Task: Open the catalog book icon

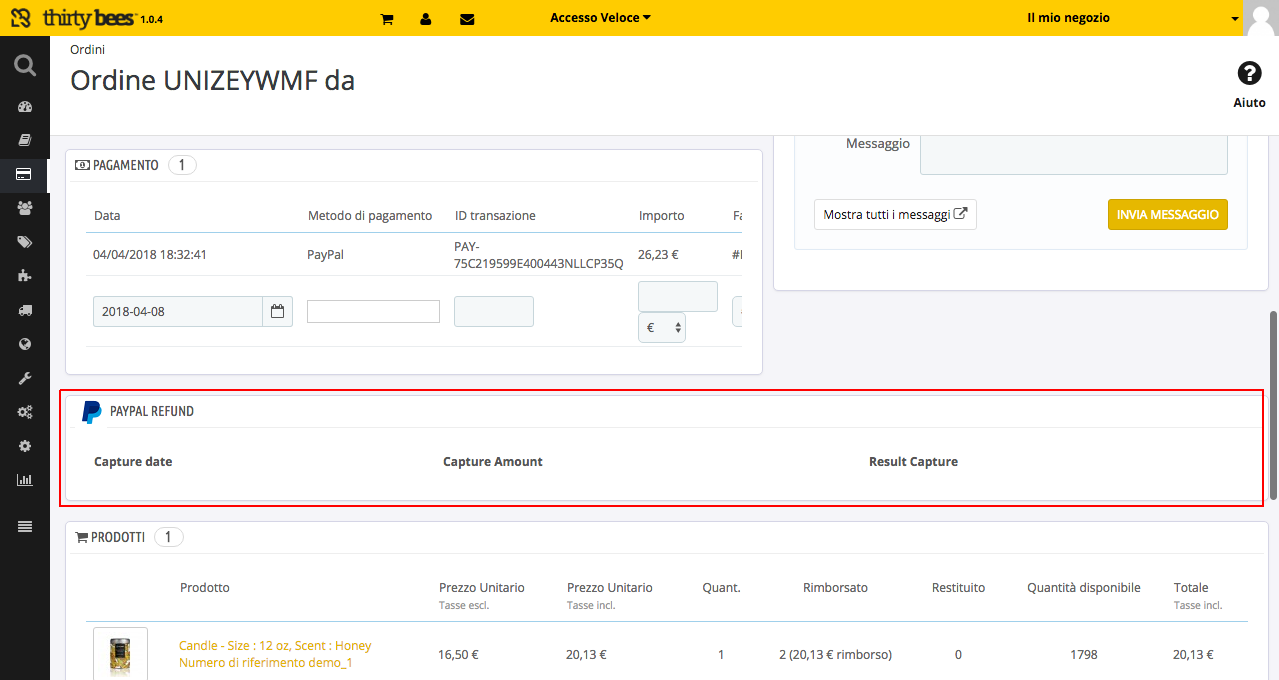Action: (x=25, y=140)
